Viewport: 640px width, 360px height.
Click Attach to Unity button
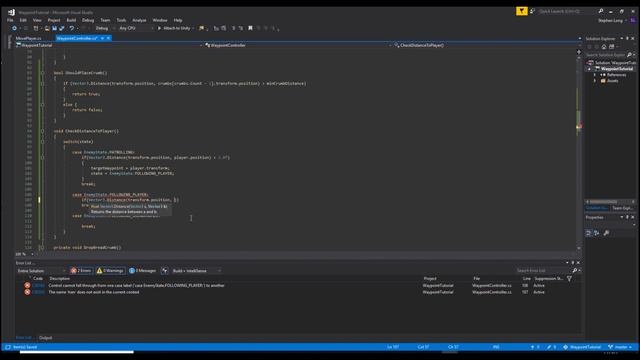(175, 28)
